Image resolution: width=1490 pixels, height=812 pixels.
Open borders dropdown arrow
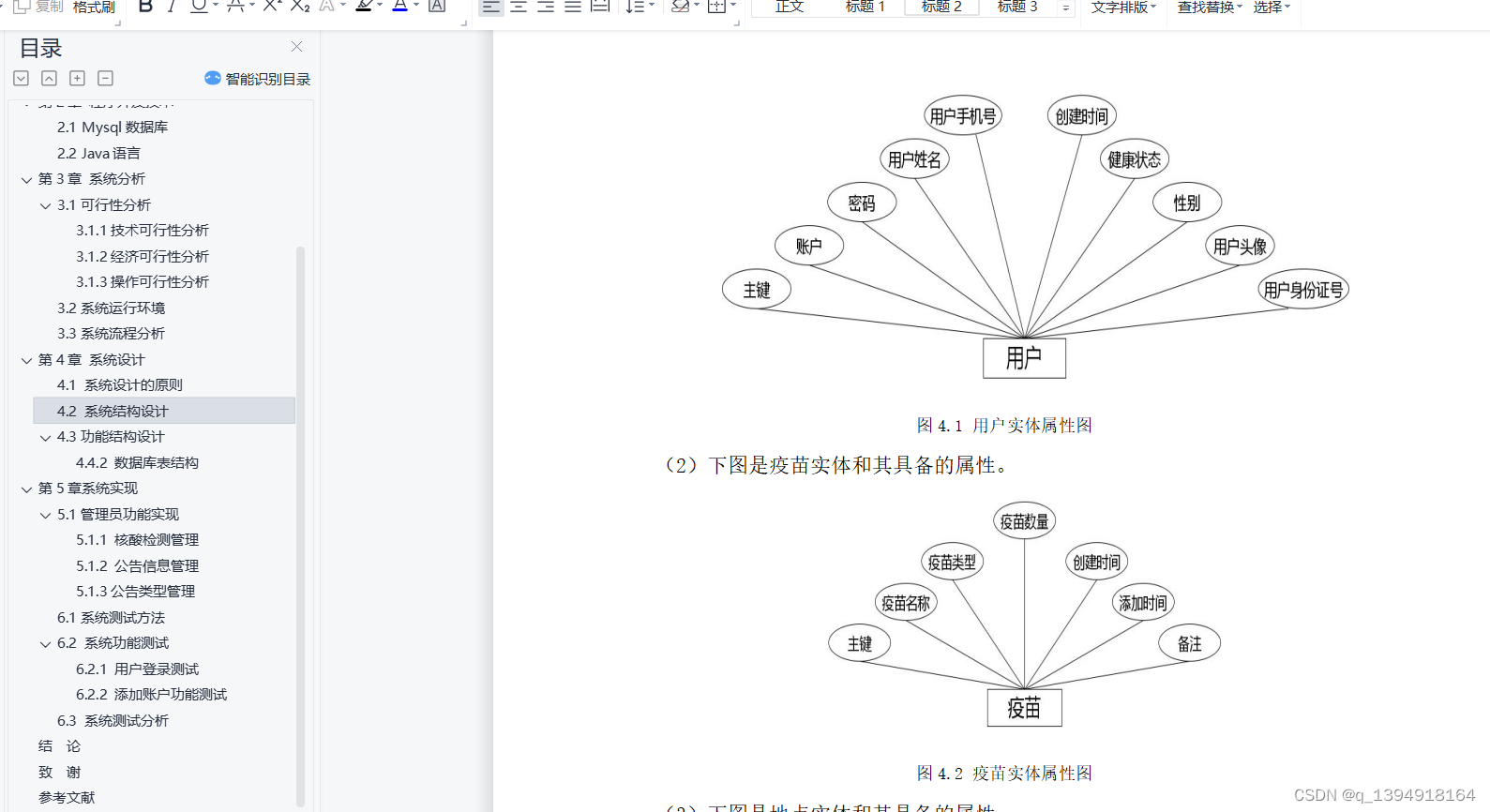click(x=733, y=7)
